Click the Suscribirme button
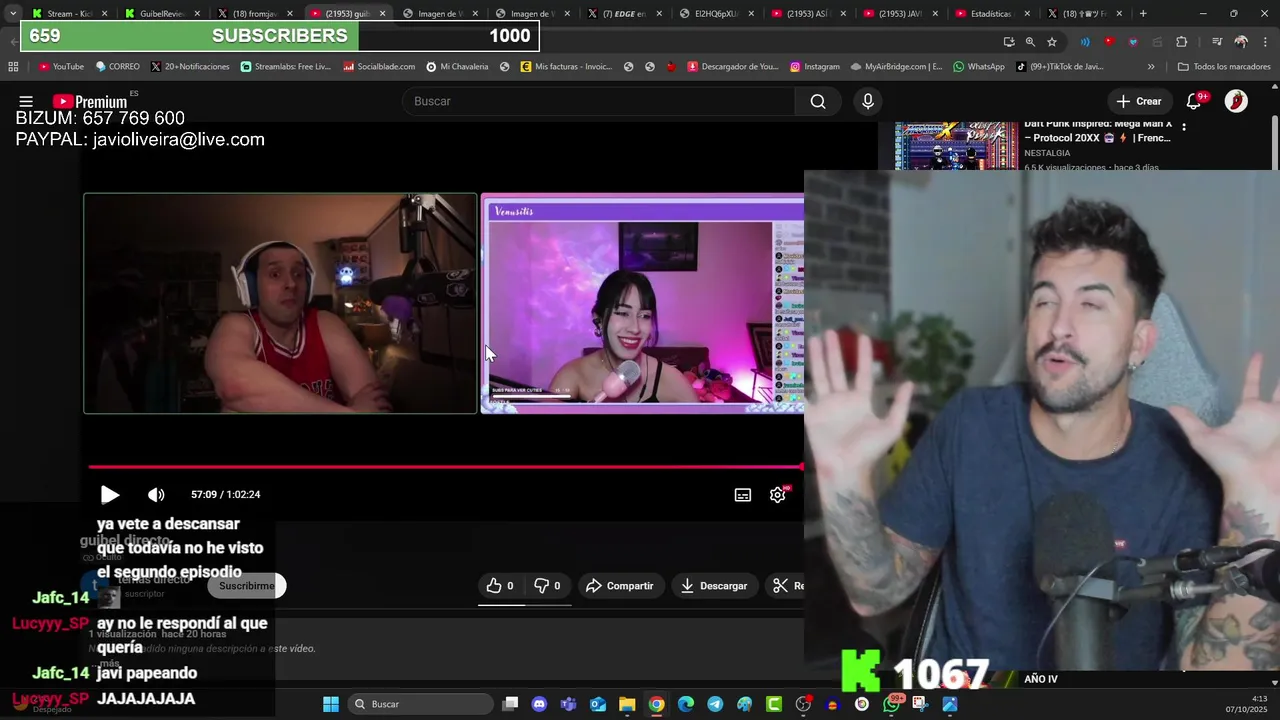Image resolution: width=1280 pixels, height=720 pixels. click(x=246, y=586)
